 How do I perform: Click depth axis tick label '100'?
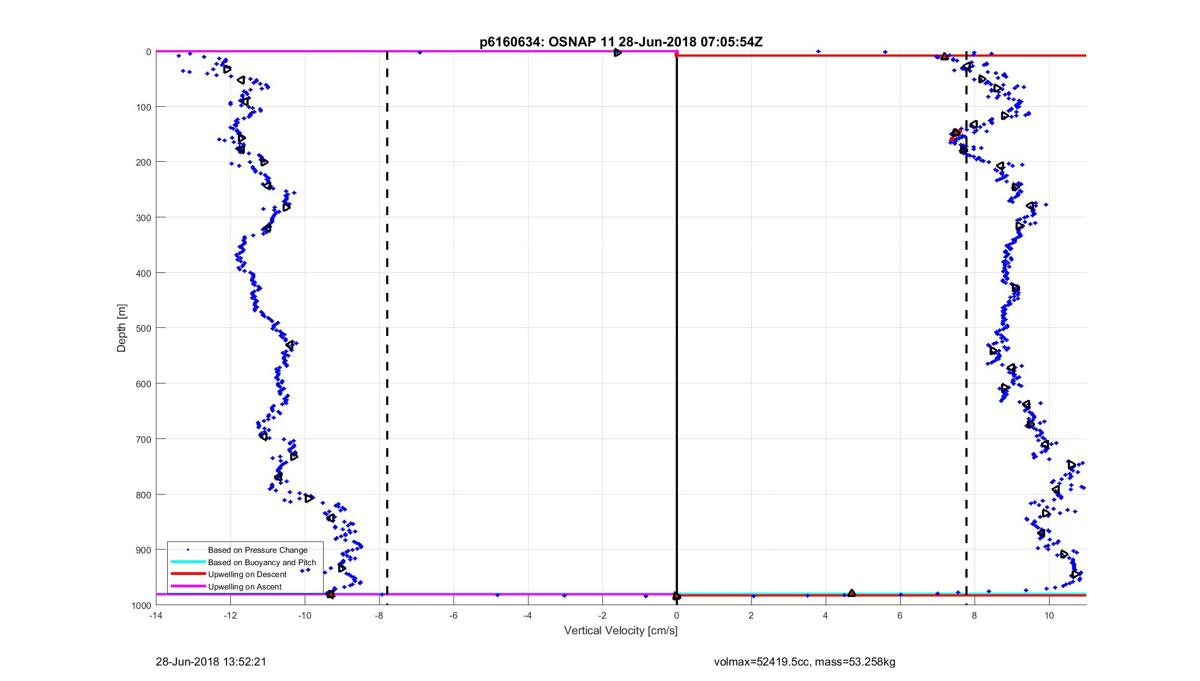pos(143,107)
